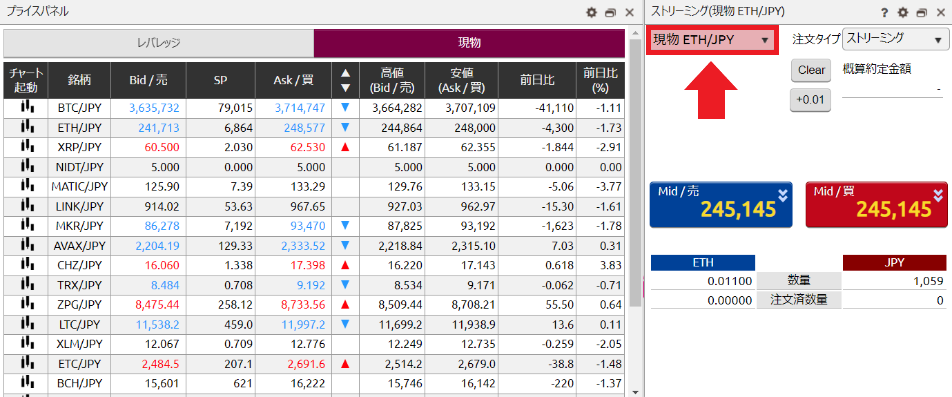Image resolution: width=952 pixels, height=397 pixels.
Task: Click CHZ/JPY bid price 16.060
Action: pyautogui.click(x=163, y=265)
